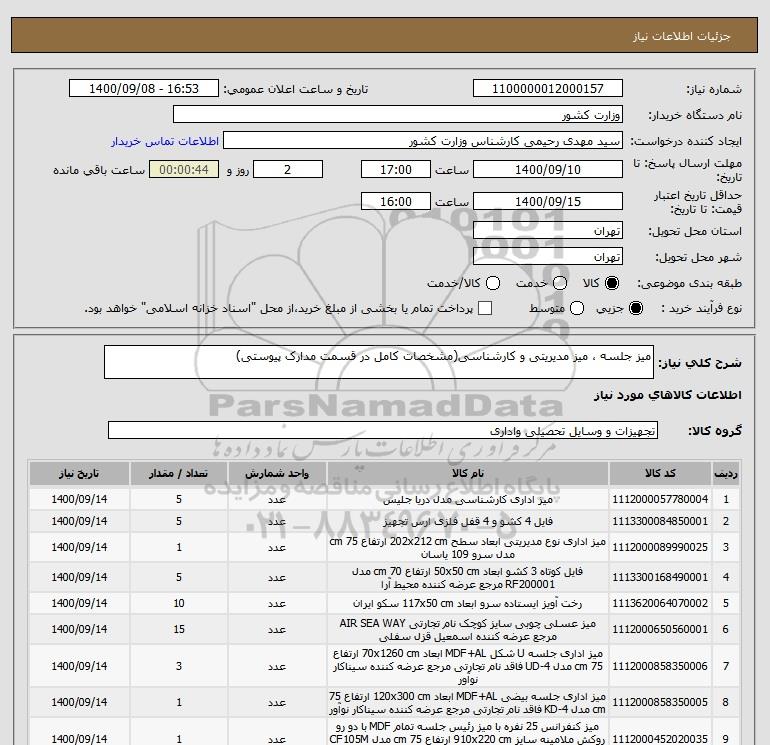
Task: Click product code 111330168490001
Action: [x=660, y=578]
